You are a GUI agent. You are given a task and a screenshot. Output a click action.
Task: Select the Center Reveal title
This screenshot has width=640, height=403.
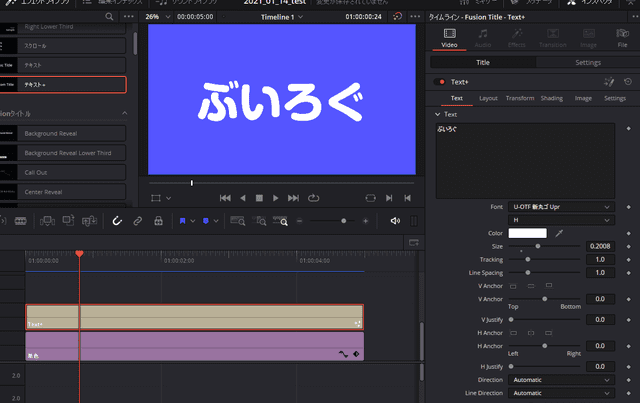coord(63,192)
